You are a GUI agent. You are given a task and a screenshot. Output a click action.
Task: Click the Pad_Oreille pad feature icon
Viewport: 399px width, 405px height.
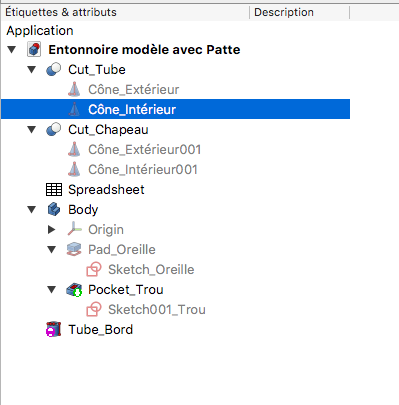pos(74,249)
